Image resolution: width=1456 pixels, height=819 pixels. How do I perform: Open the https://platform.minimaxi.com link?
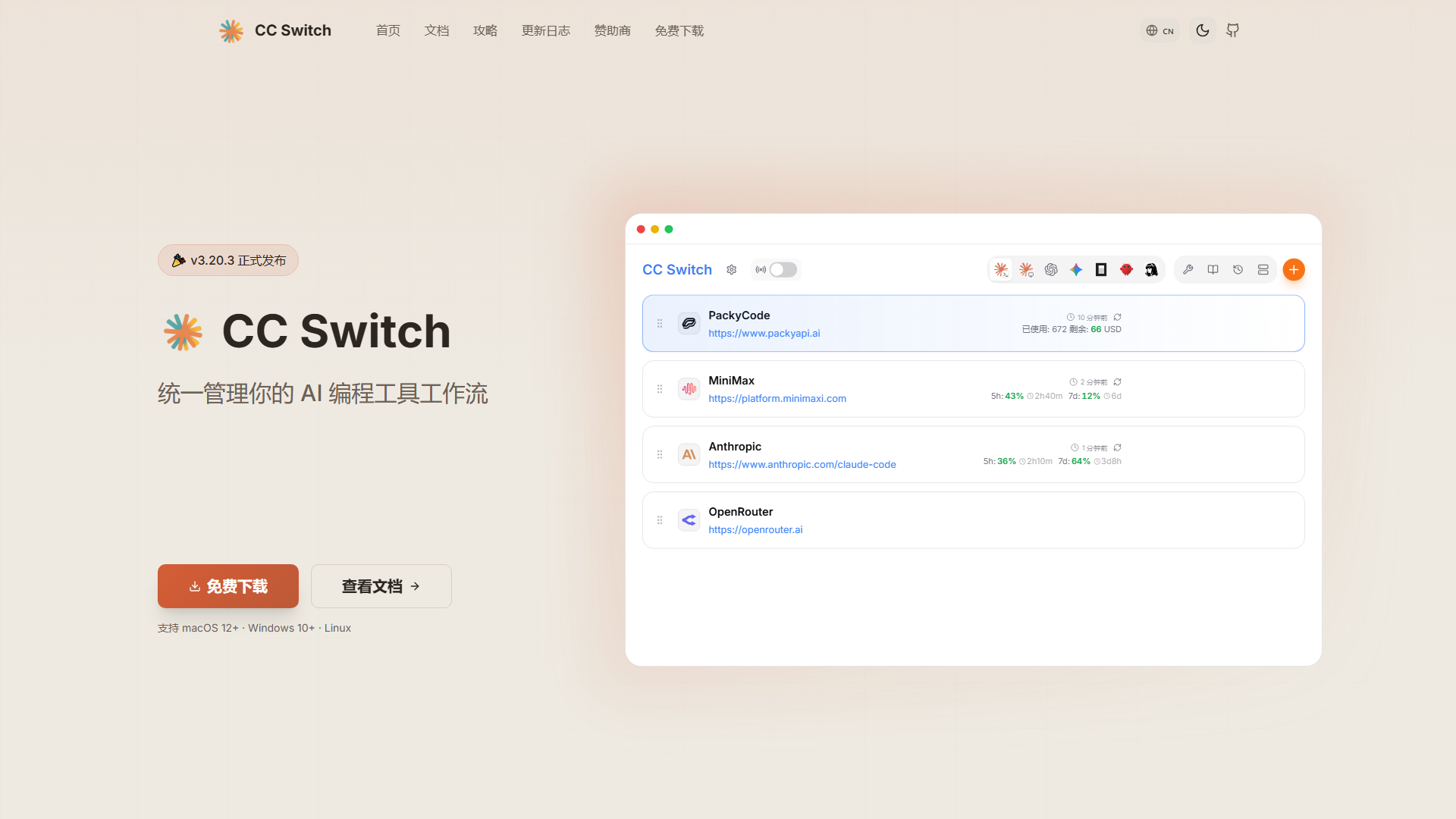click(777, 399)
